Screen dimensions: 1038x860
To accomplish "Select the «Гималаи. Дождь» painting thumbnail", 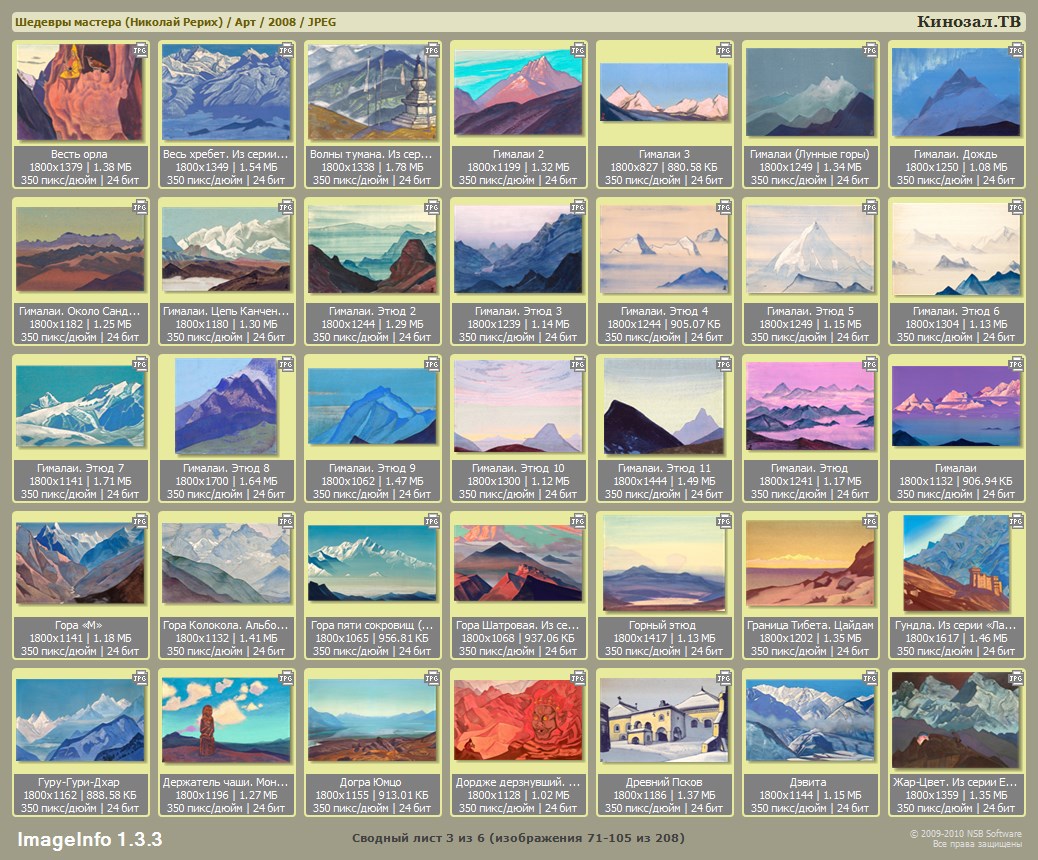I will [956, 92].
